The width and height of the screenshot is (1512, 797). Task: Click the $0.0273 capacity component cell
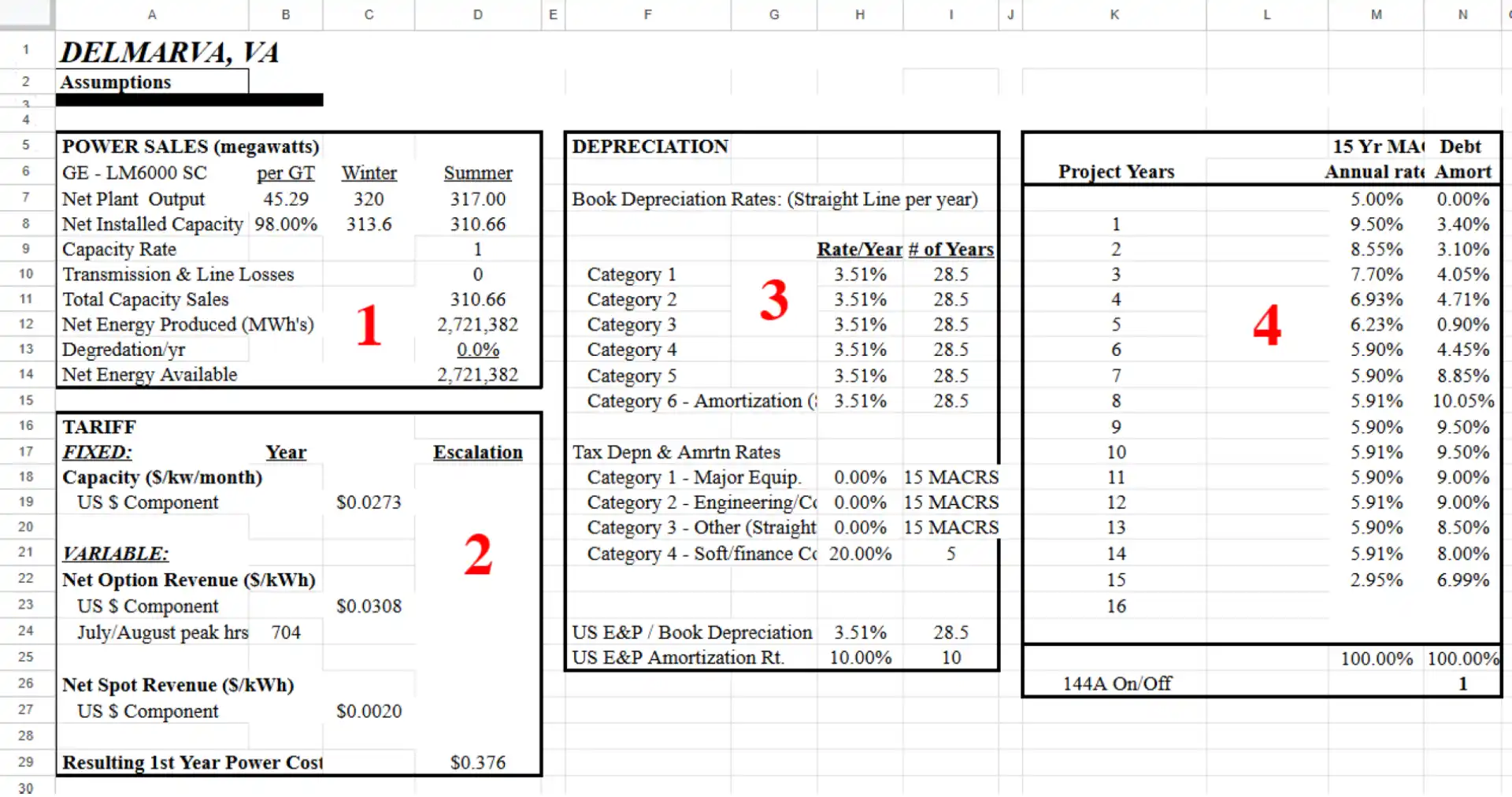point(369,502)
